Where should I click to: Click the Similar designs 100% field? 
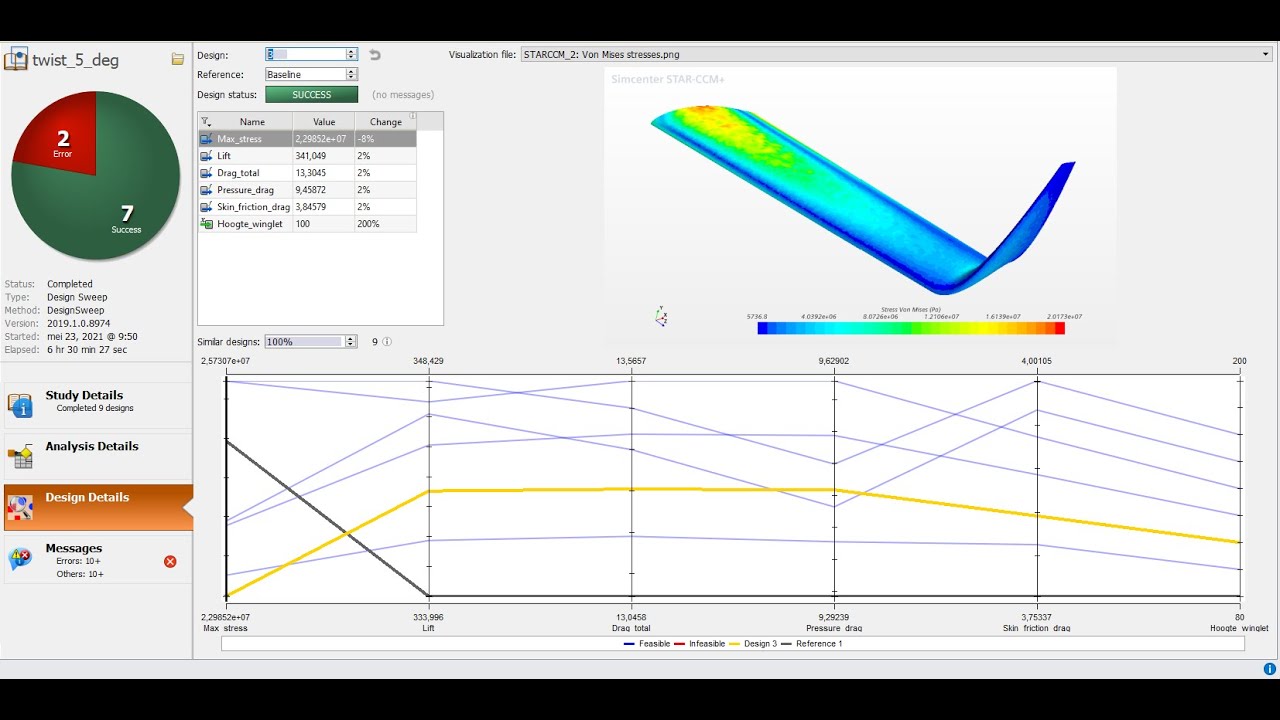[305, 341]
